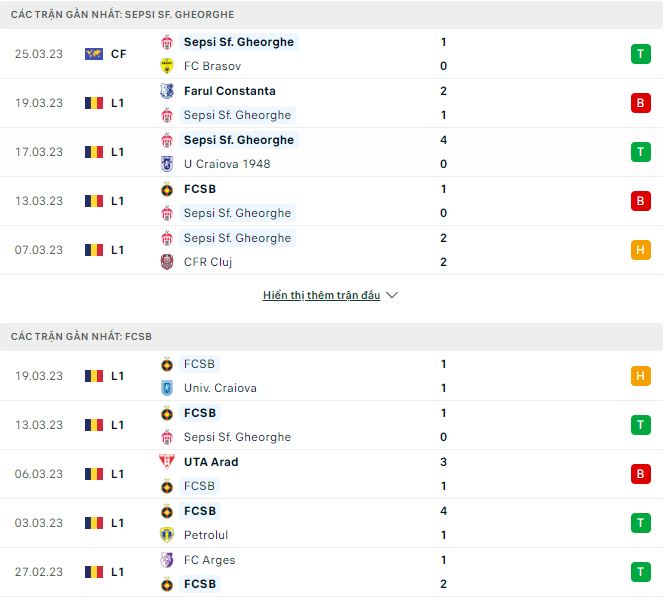
Task: Click the Farul Constanta team crest icon
Action: (167, 91)
